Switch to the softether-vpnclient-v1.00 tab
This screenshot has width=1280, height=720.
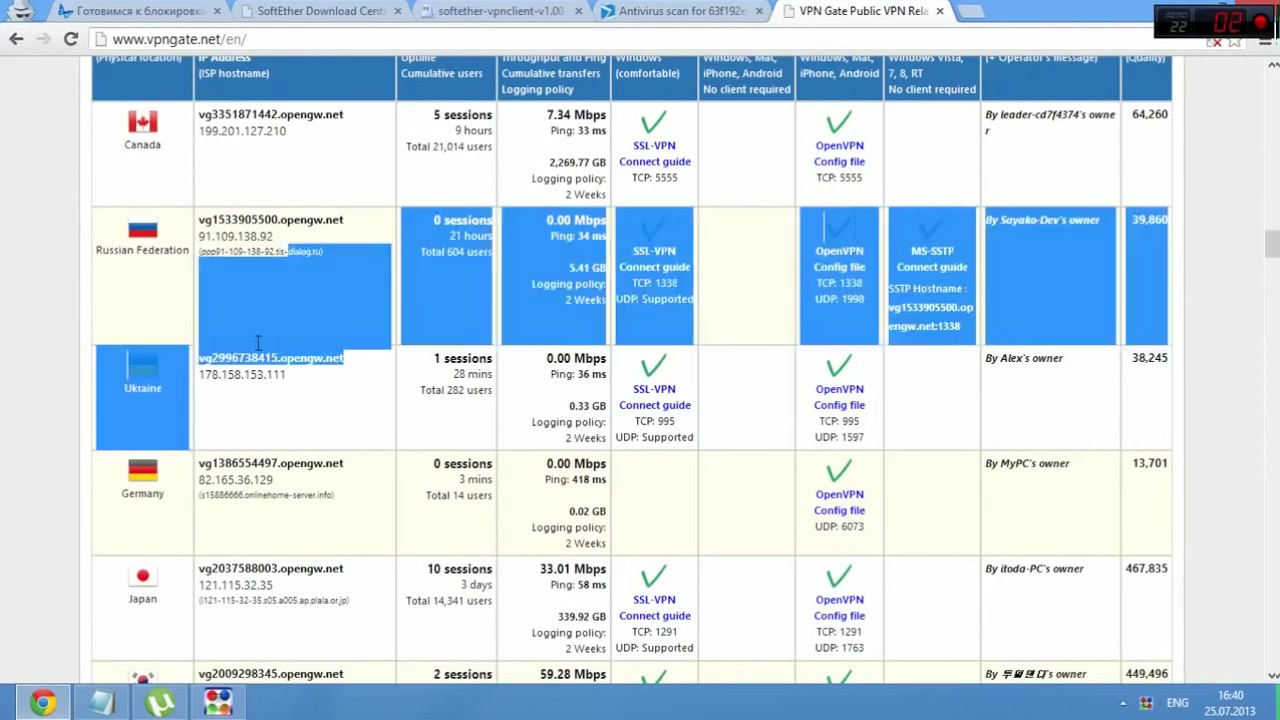click(x=501, y=11)
